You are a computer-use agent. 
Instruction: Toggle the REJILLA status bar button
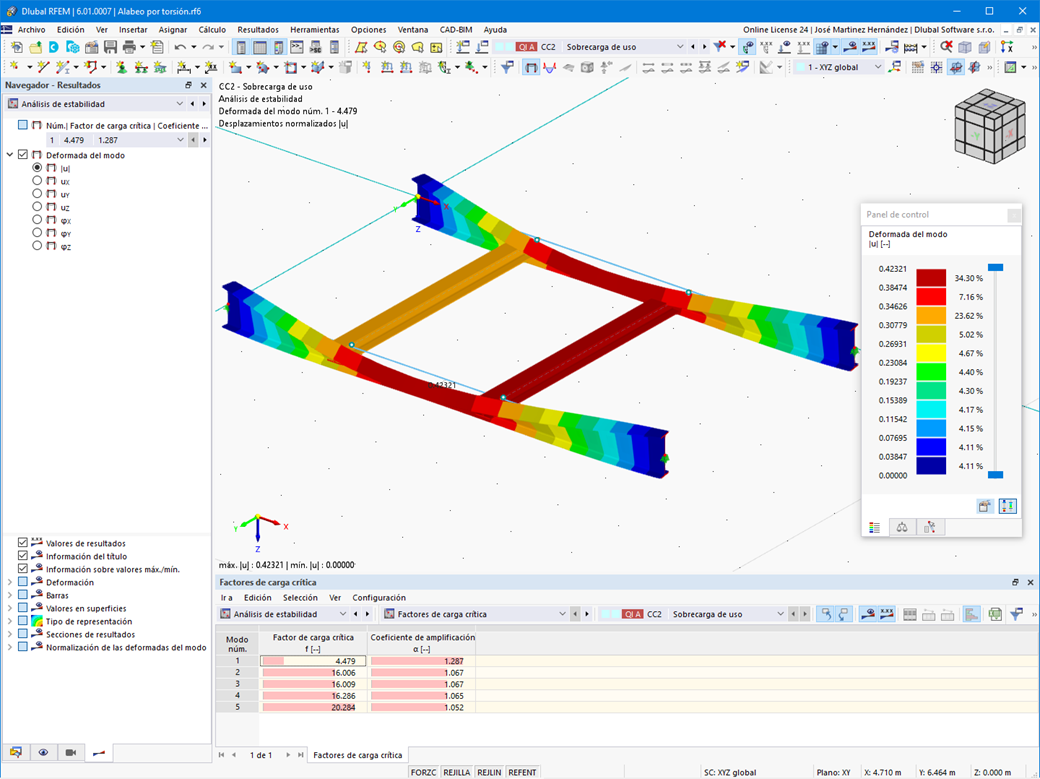coord(456,772)
